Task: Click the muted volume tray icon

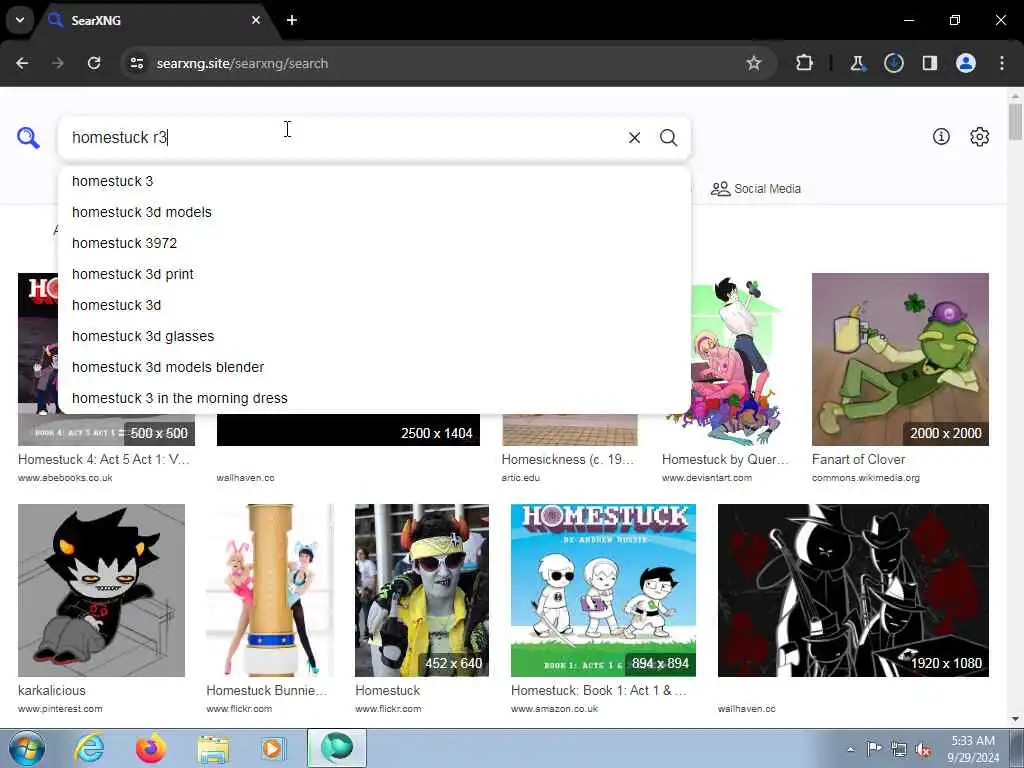Action: click(x=923, y=749)
